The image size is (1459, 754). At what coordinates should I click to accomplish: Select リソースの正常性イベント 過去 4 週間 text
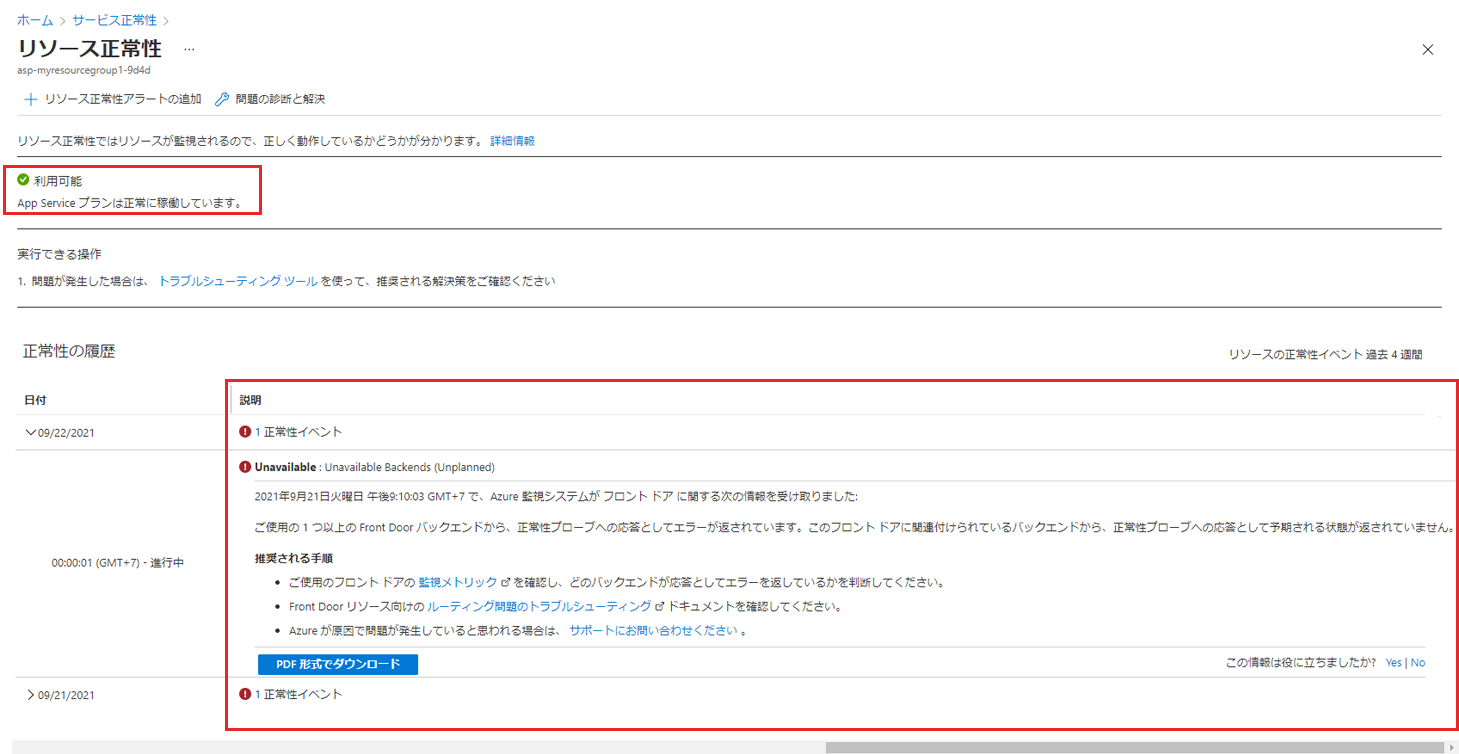point(1325,355)
